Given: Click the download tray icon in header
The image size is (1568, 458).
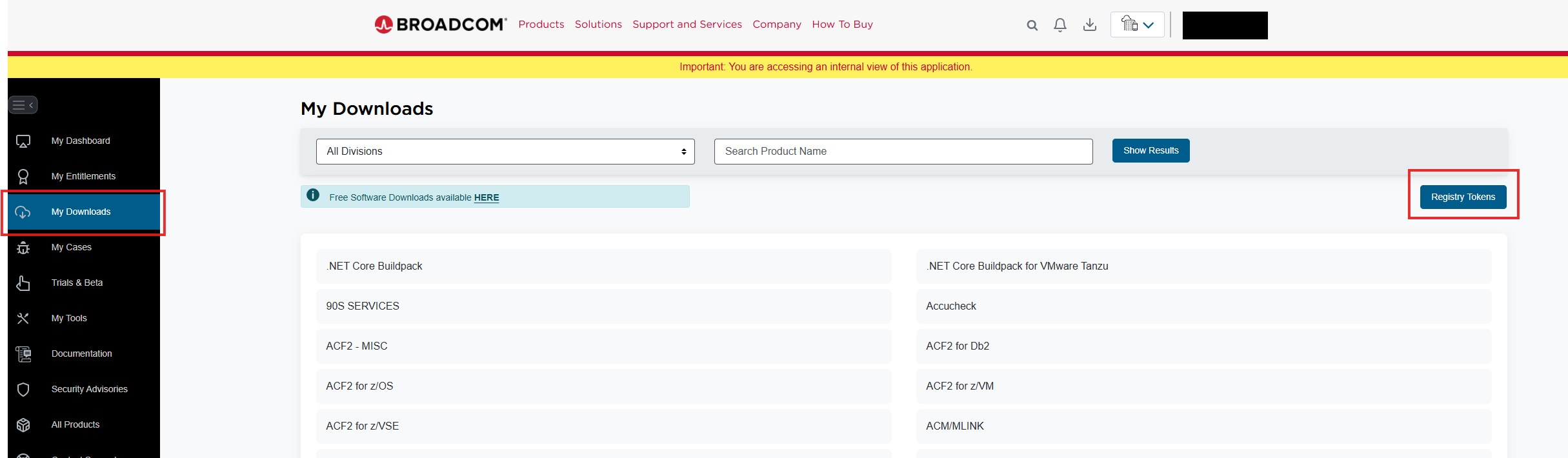Looking at the screenshot, I should (1089, 25).
